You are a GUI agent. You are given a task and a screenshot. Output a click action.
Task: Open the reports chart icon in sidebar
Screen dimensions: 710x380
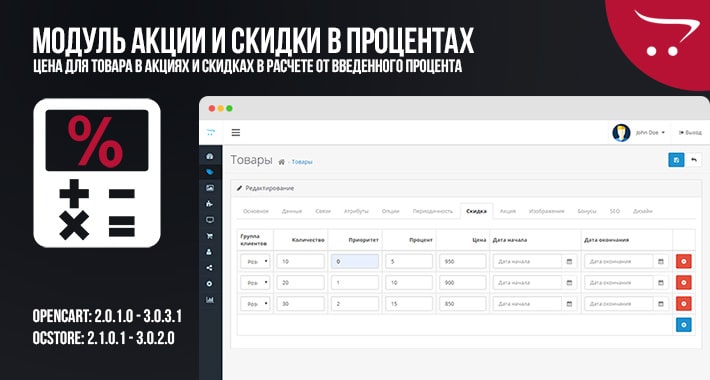click(x=210, y=300)
